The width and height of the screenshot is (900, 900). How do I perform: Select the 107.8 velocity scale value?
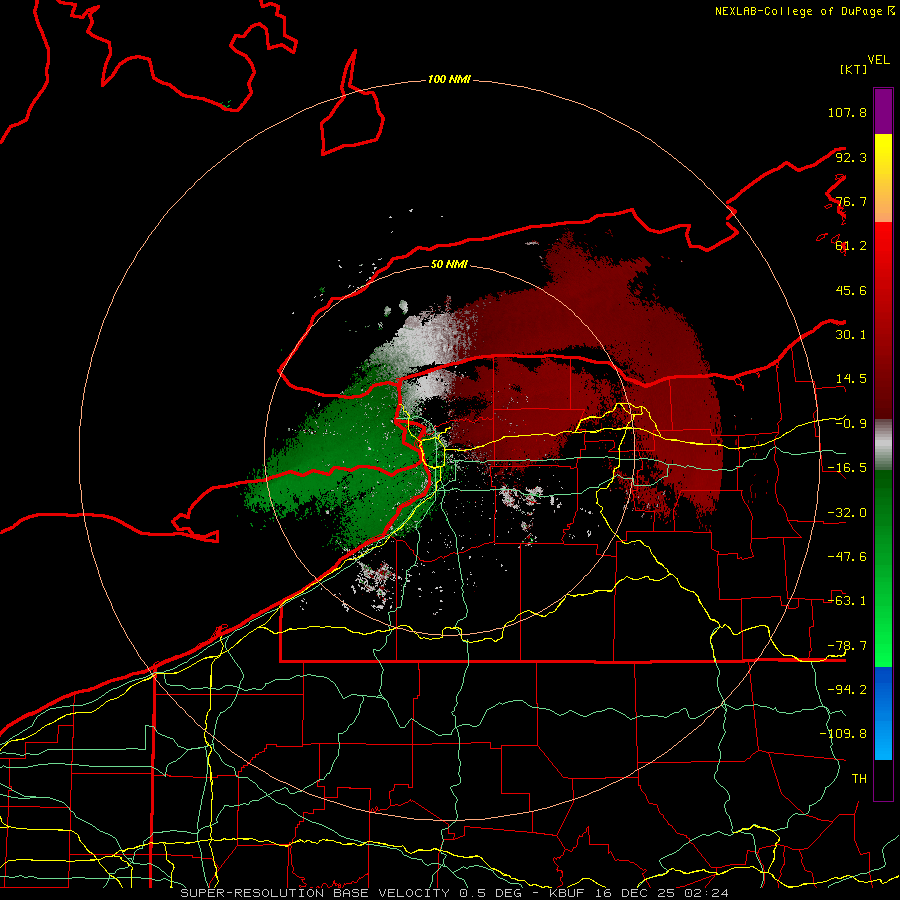click(847, 112)
